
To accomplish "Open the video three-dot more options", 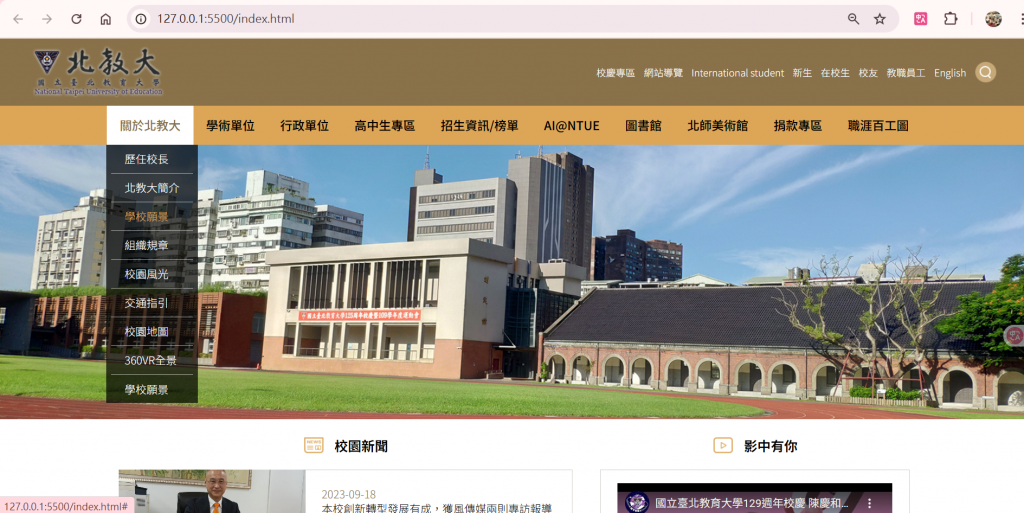I will (x=869, y=503).
